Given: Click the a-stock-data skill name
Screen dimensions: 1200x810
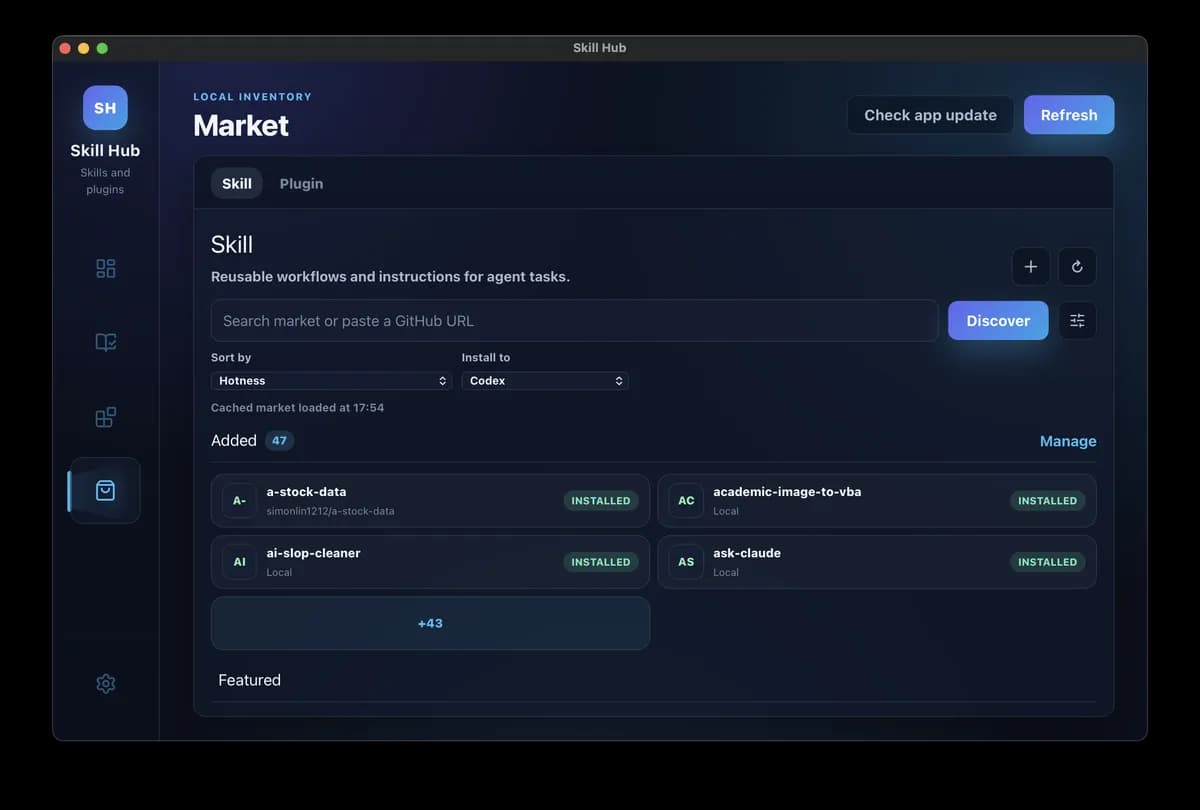Looking at the screenshot, I should [306, 492].
